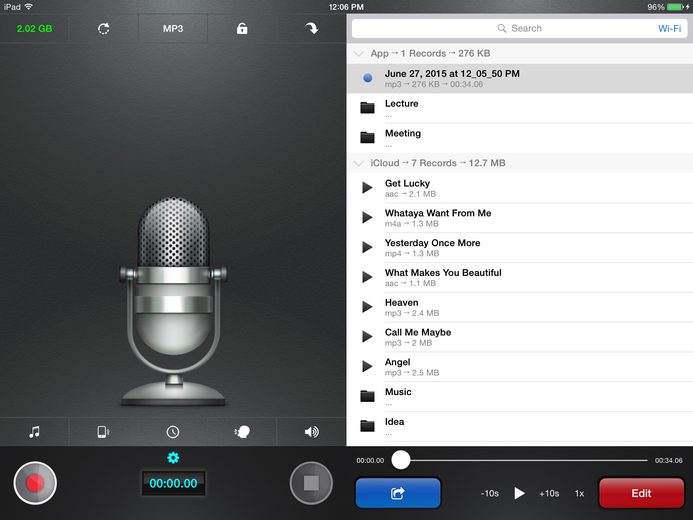The image size is (693, 520).
Task: Stop recording with the square stop button
Action: click(x=311, y=483)
